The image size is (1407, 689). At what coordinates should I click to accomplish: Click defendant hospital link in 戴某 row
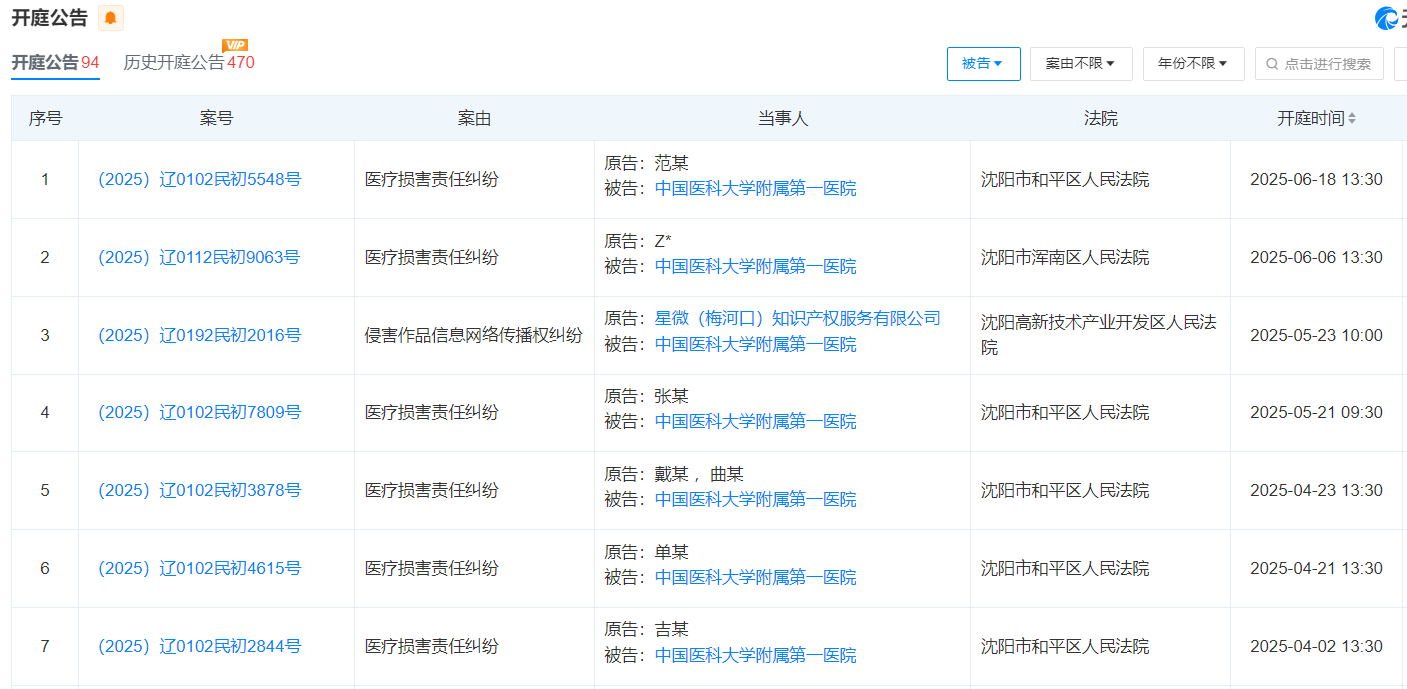point(755,500)
